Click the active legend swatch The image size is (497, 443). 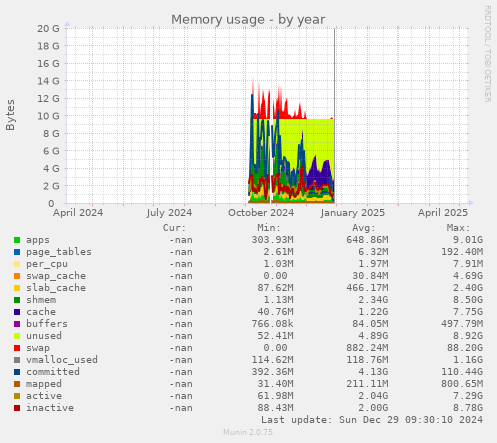coord(17,396)
